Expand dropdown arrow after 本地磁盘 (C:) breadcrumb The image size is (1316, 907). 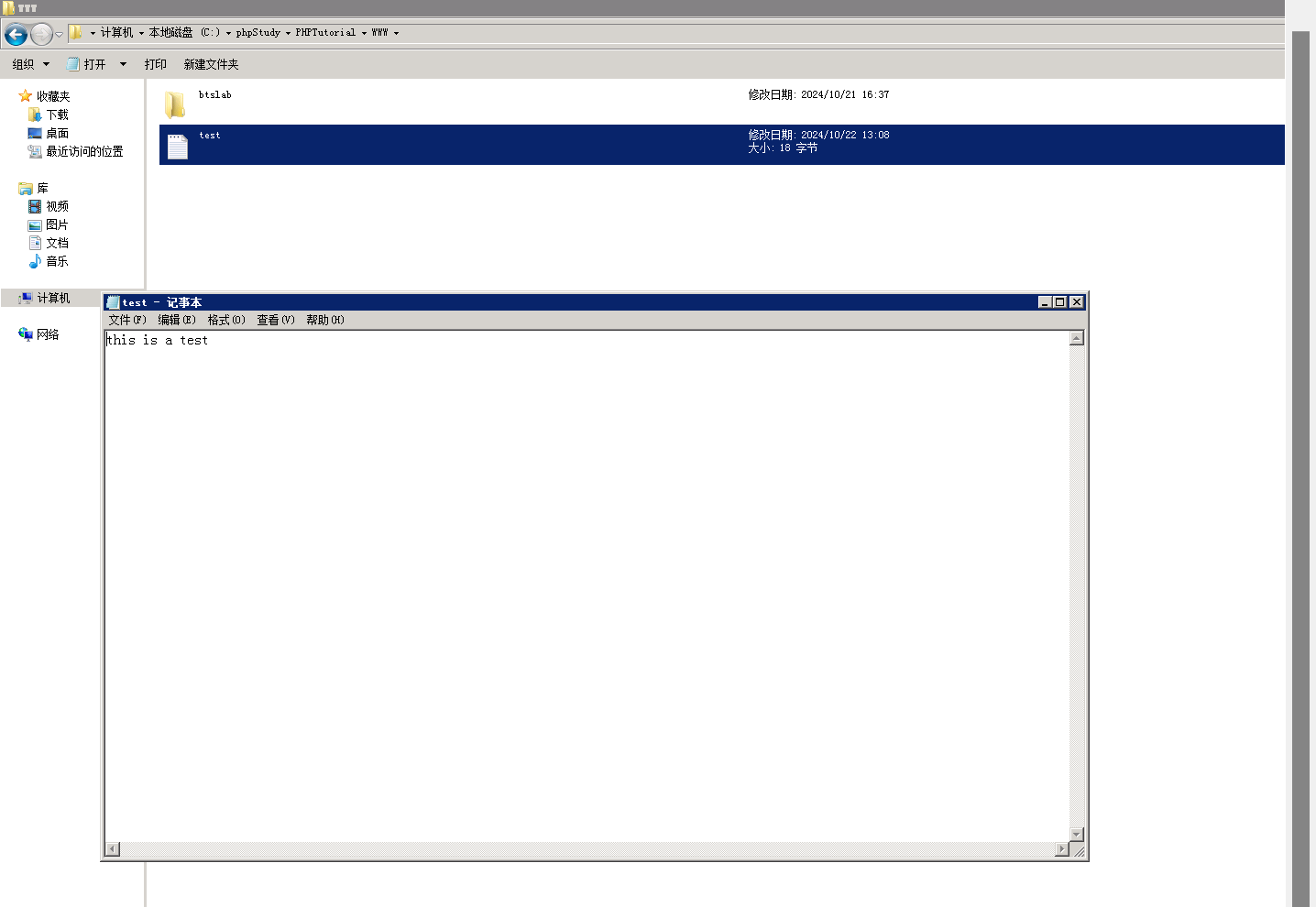(x=228, y=33)
